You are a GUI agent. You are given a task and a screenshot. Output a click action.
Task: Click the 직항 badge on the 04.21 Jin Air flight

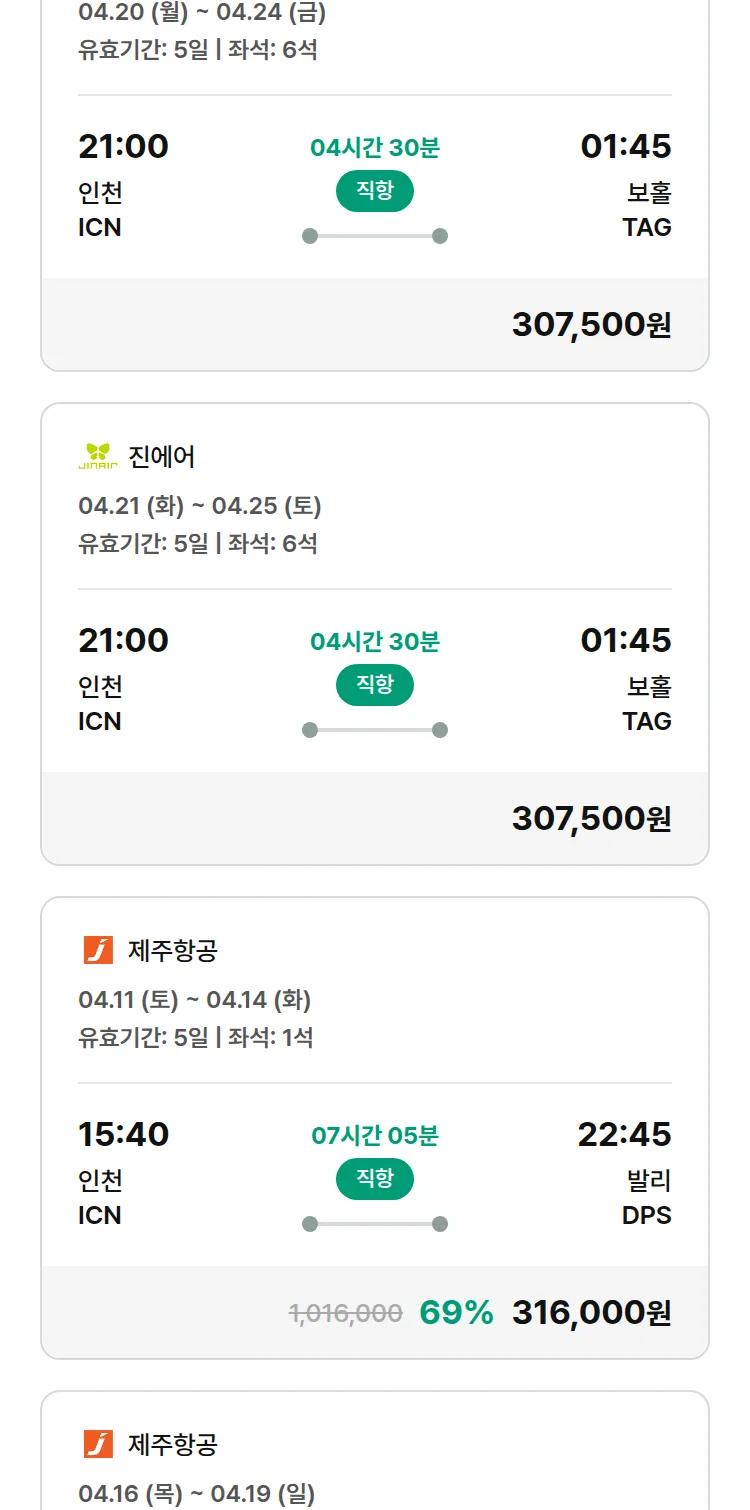(374, 685)
